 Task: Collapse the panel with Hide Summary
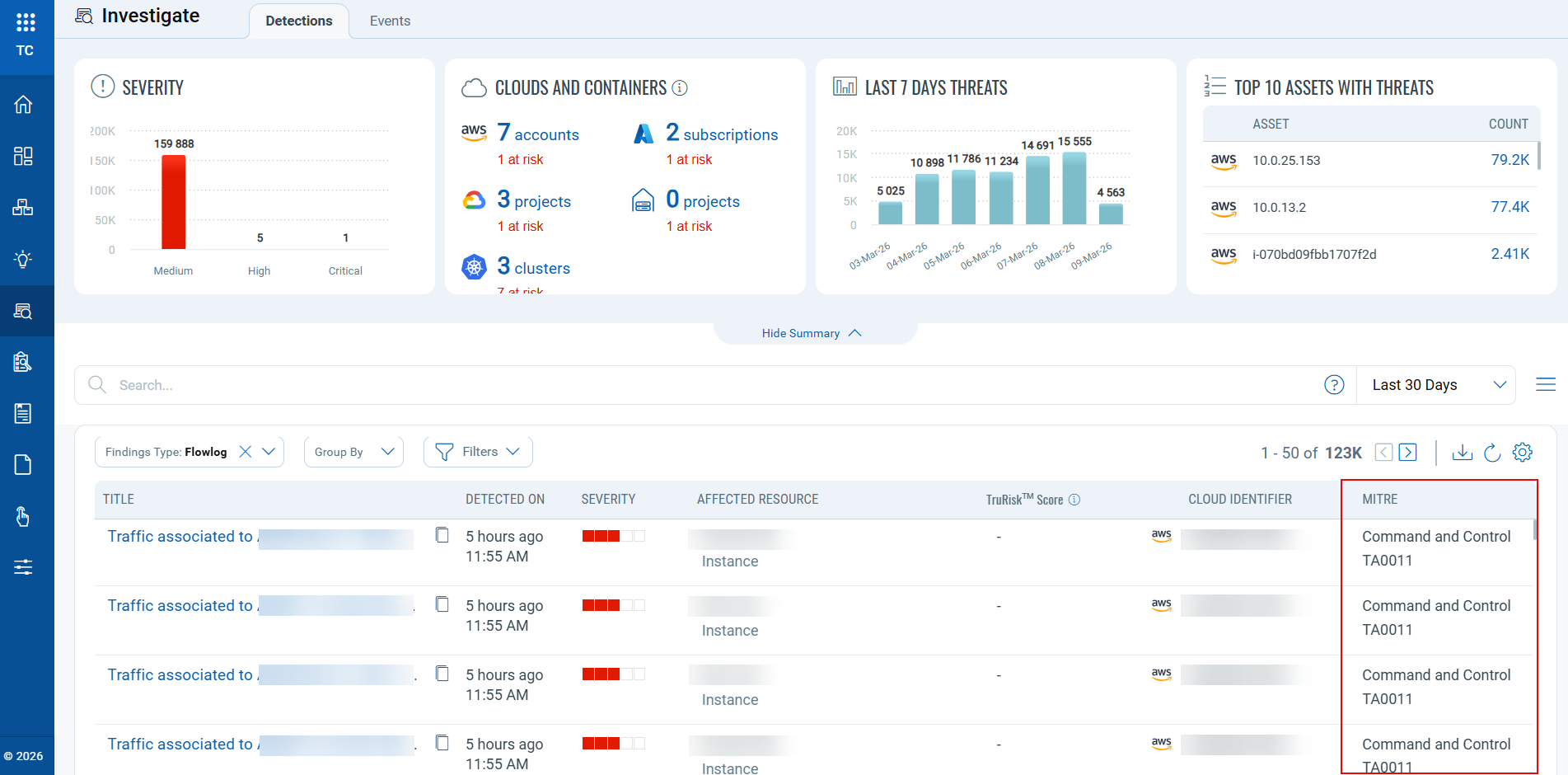point(812,333)
